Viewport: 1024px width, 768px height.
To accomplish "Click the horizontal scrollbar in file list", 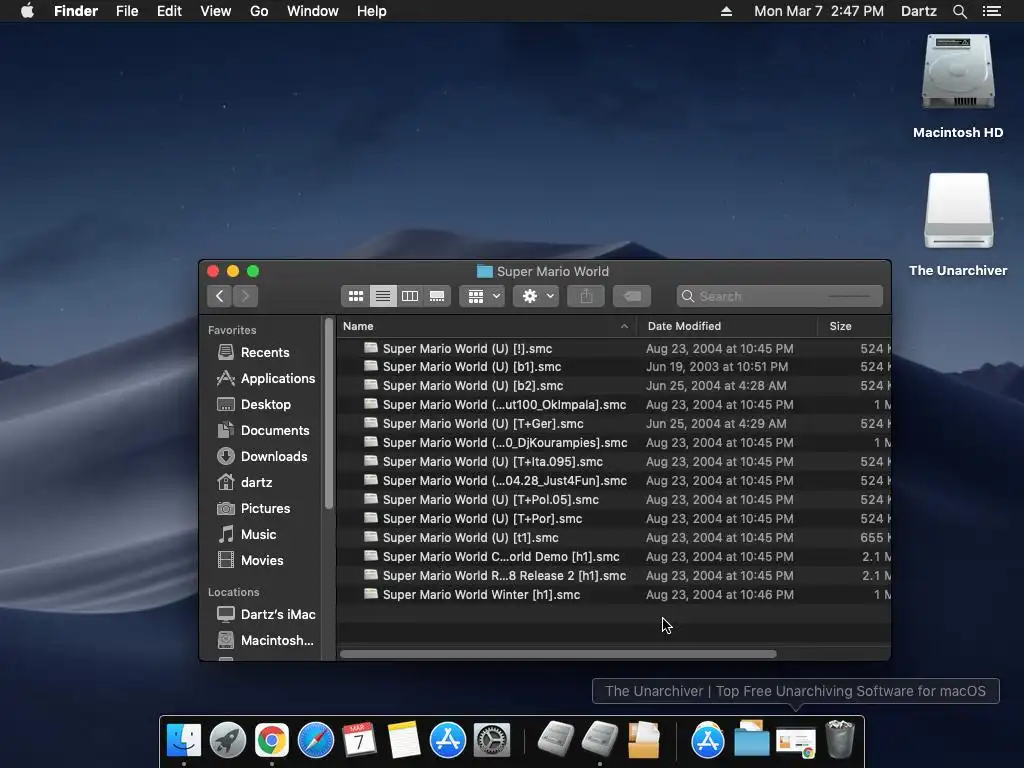I will pos(558,654).
